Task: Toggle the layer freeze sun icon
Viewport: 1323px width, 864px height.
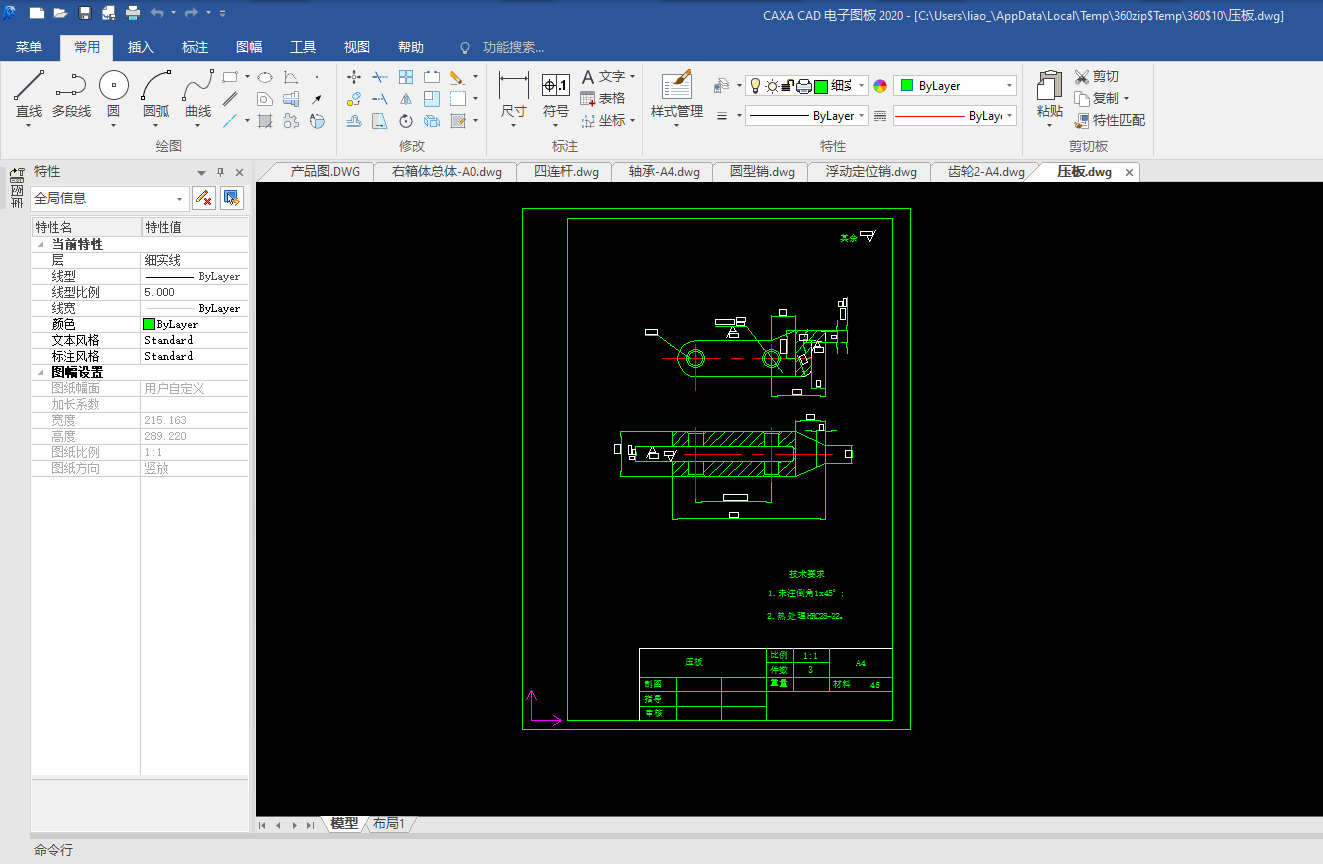Action: click(x=772, y=86)
